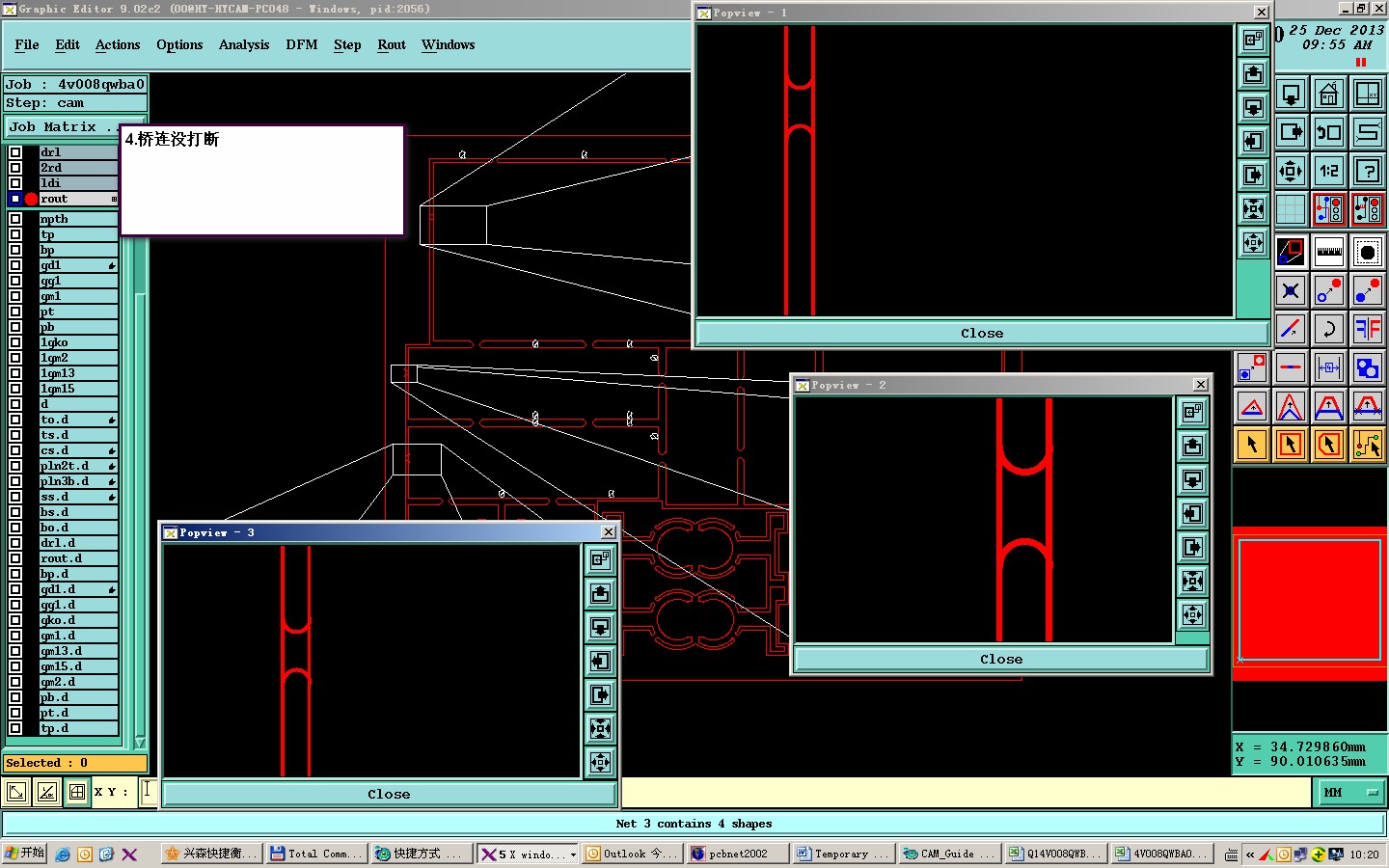Select the pln2t.d layer row
This screenshot has width=1389, height=868.
78,466
